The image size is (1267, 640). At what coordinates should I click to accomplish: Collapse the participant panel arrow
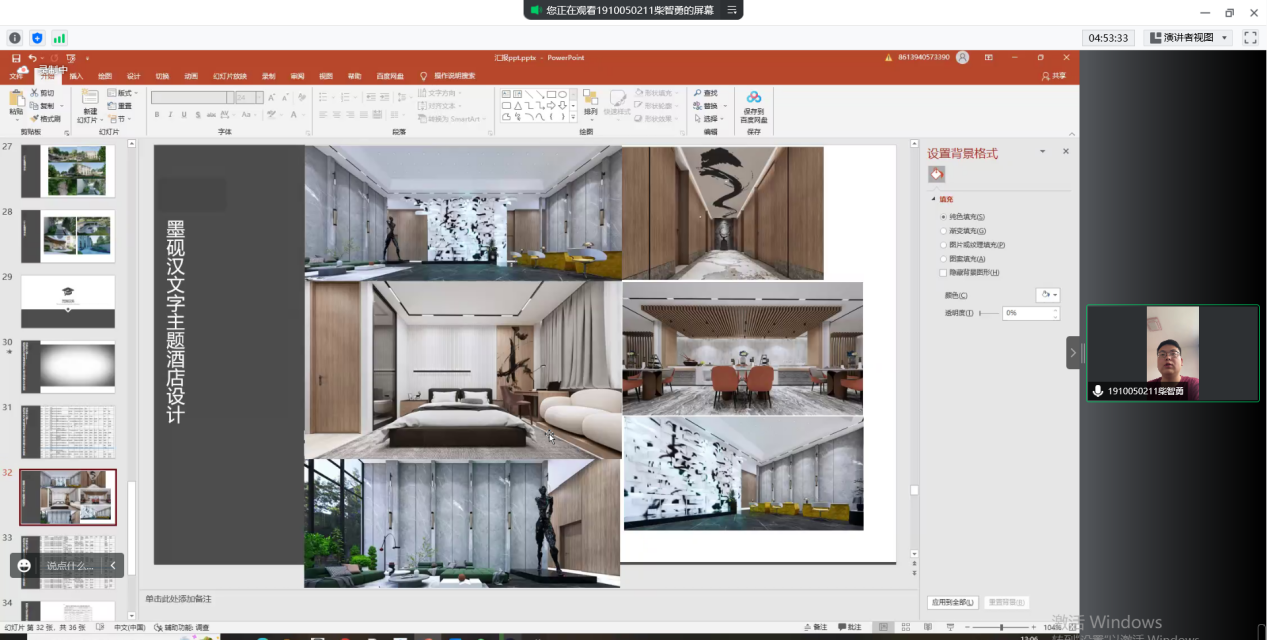pyautogui.click(x=1073, y=353)
